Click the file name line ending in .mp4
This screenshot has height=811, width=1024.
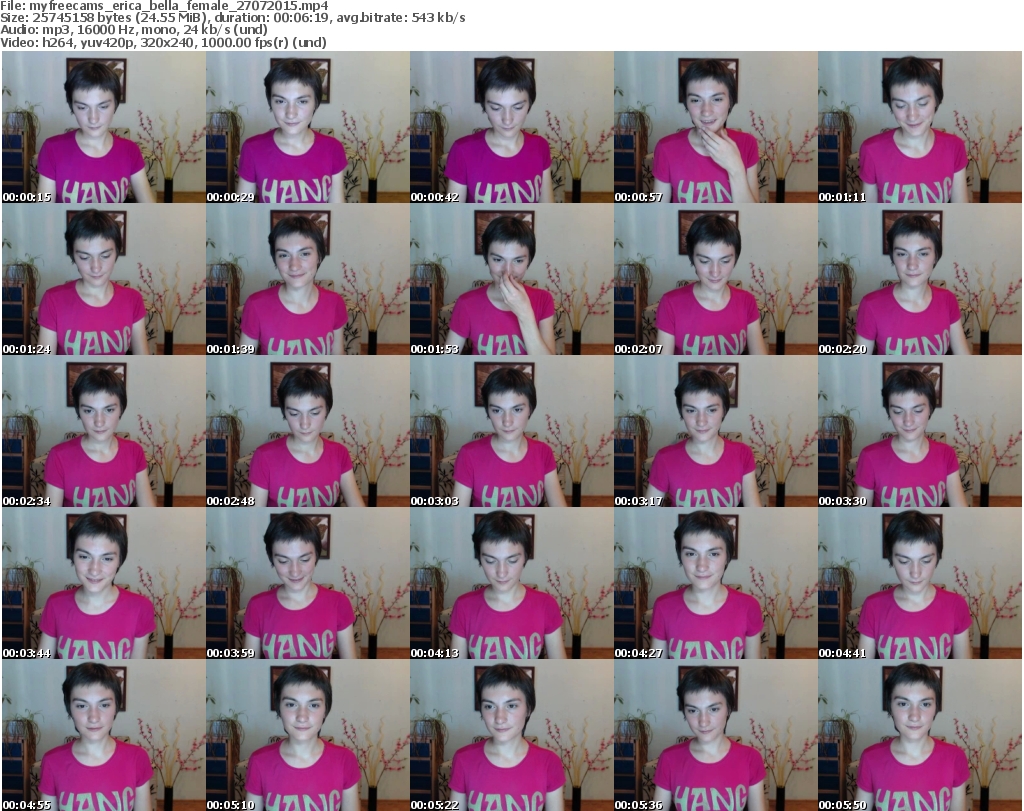coord(164,6)
